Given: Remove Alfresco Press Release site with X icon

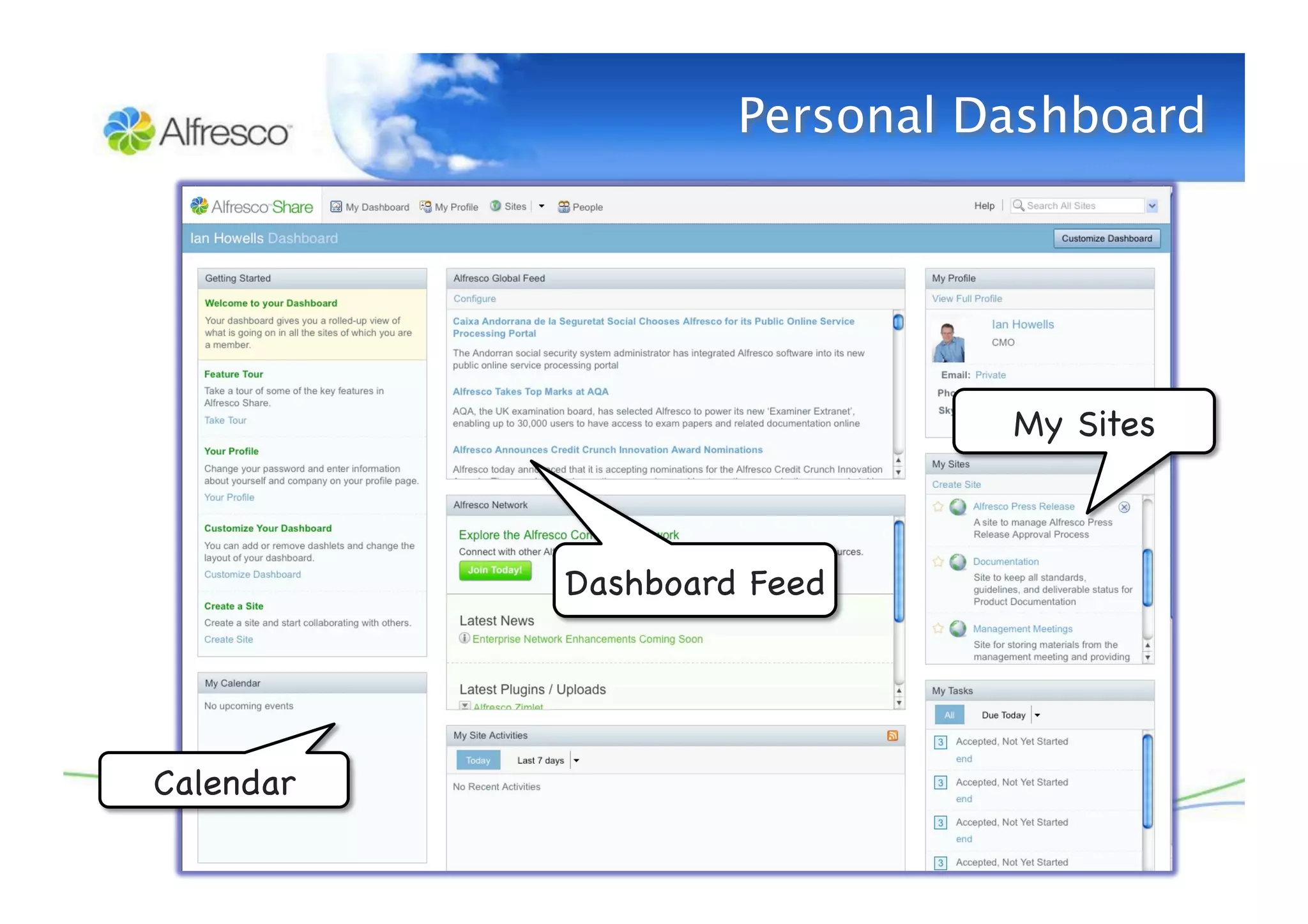Looking at the screenshot, I should click(x=1124, y=506).
